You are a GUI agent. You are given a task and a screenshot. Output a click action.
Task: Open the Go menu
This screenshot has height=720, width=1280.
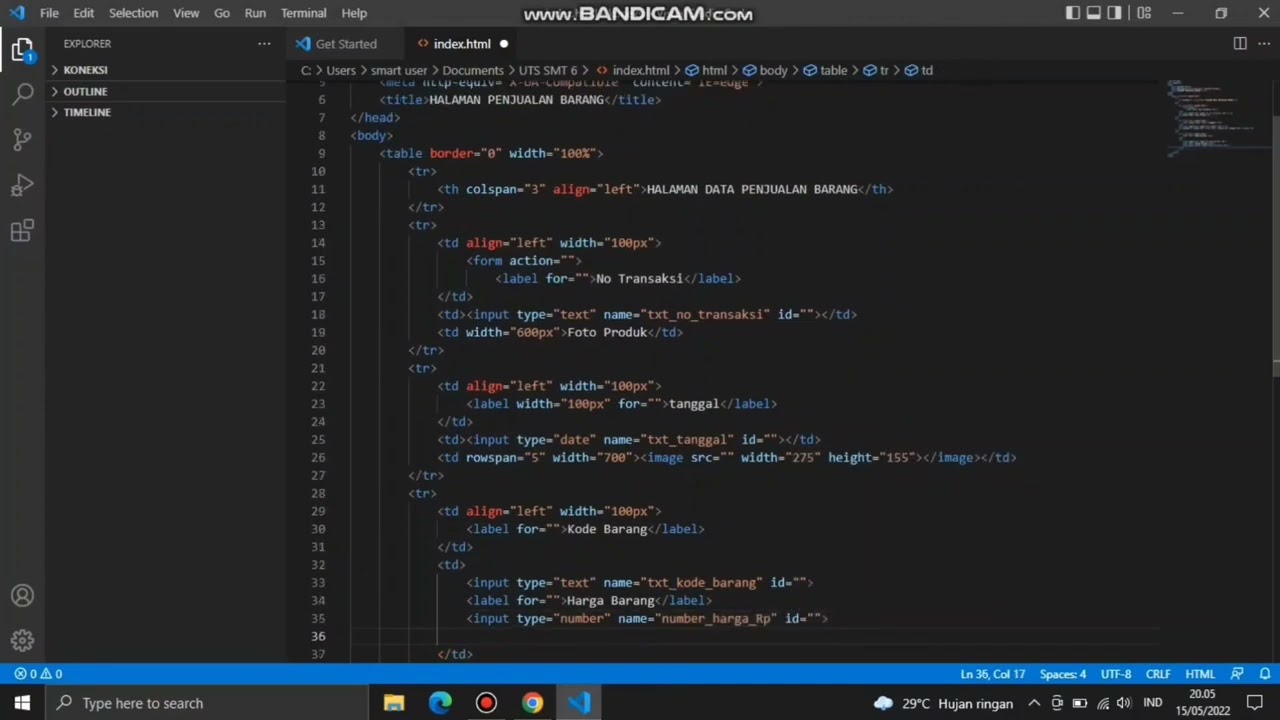[x=222, y=13]
